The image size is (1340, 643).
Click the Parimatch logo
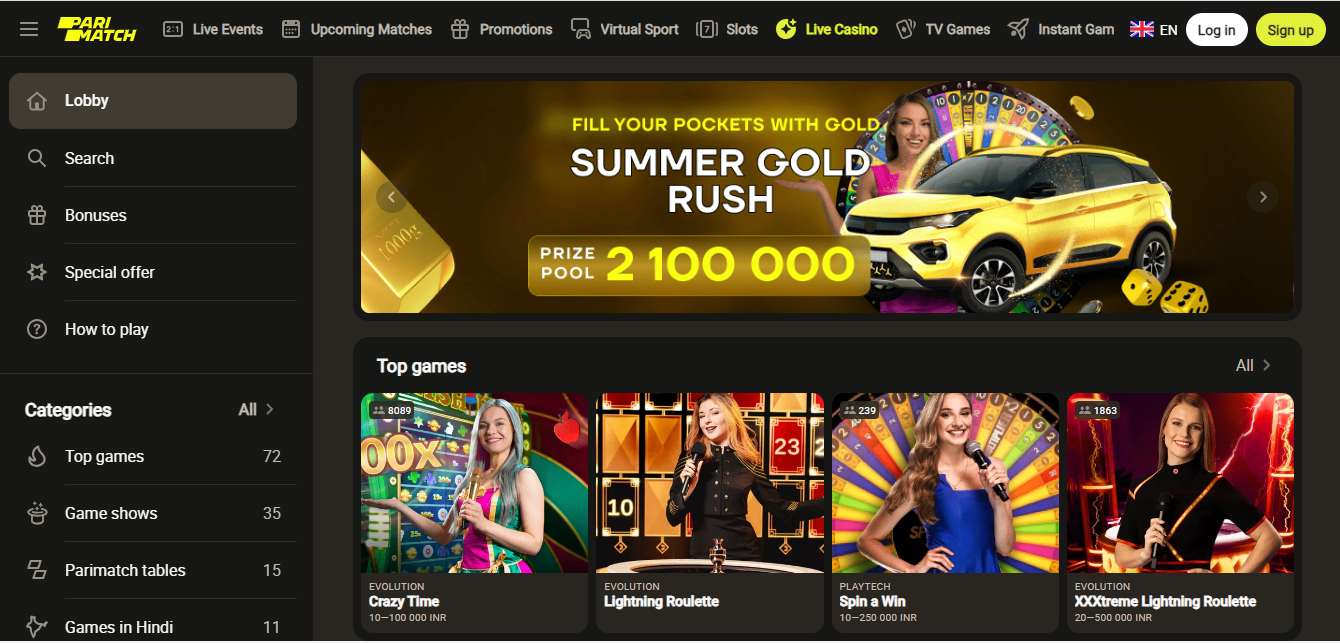(x=97, y=29)
